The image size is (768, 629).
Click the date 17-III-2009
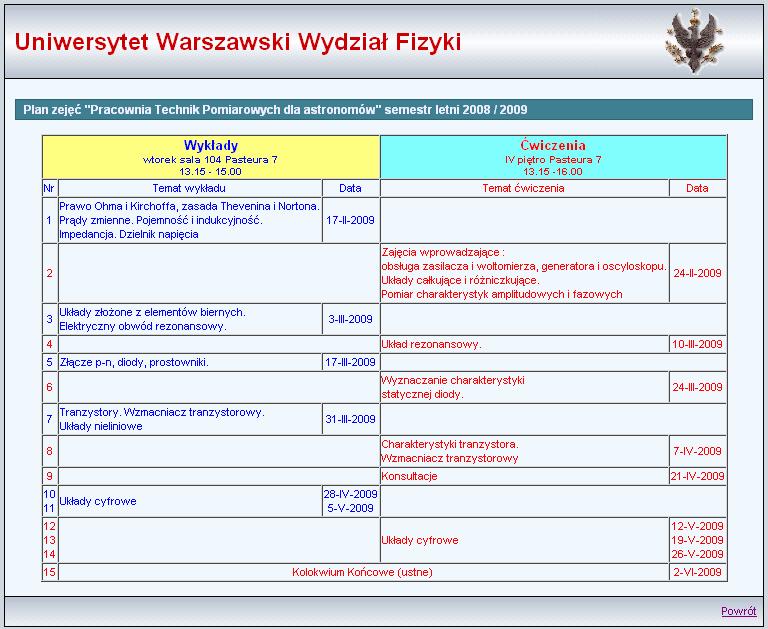[x=350, y=363]
